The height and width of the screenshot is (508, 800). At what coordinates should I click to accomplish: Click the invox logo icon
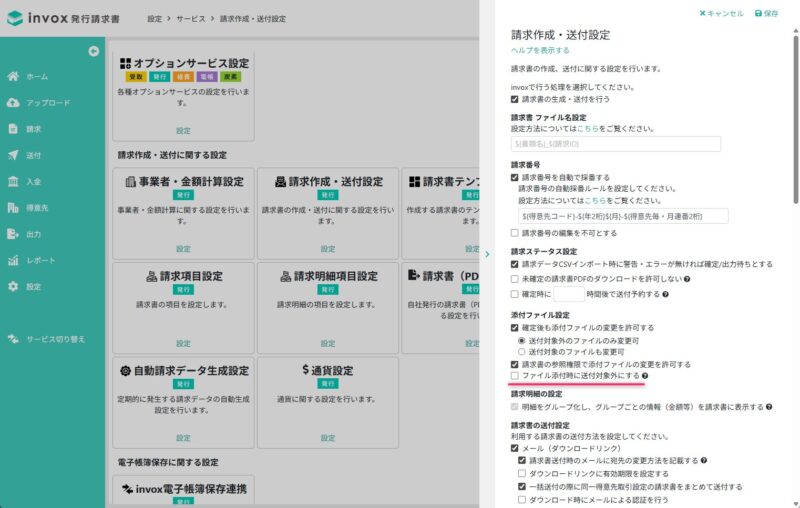[x=15, y=18]
